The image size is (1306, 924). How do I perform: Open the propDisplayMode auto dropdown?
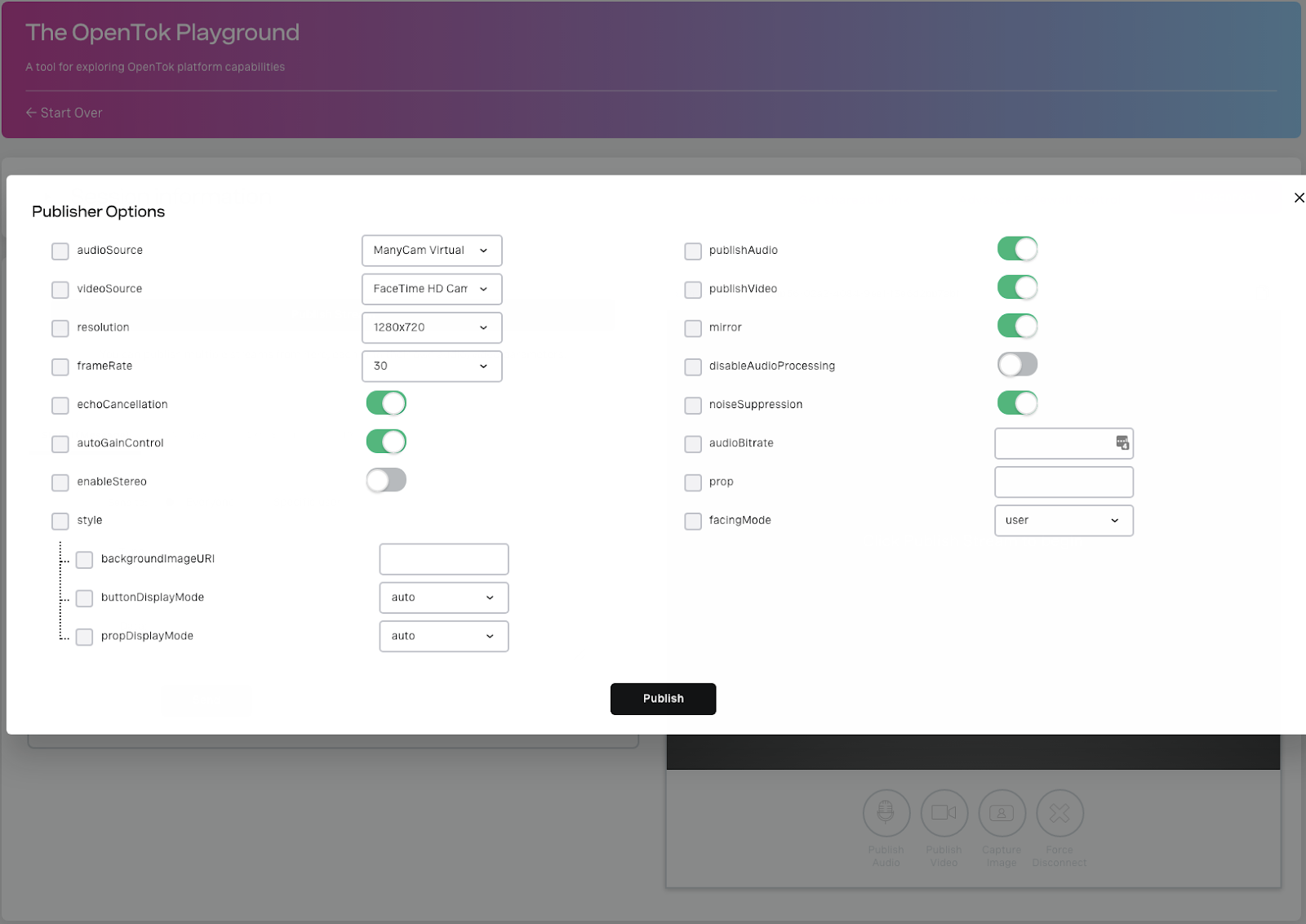click(x=444, y=636)
